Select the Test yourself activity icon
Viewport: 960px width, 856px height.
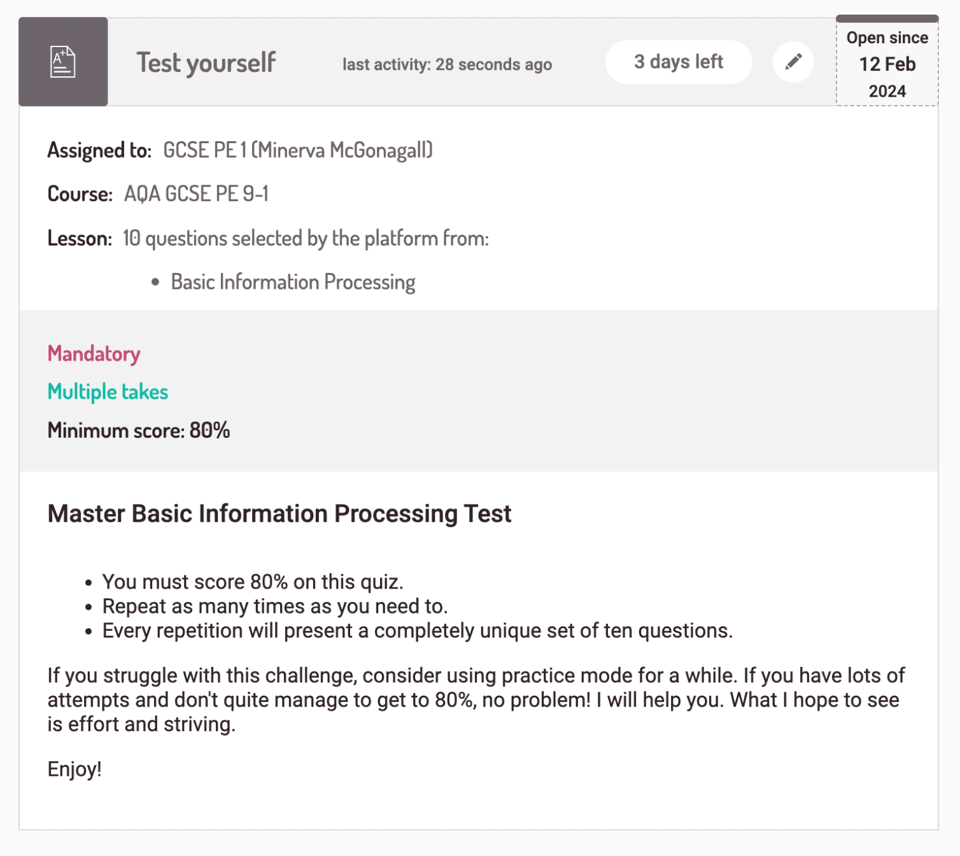point(62,61)
